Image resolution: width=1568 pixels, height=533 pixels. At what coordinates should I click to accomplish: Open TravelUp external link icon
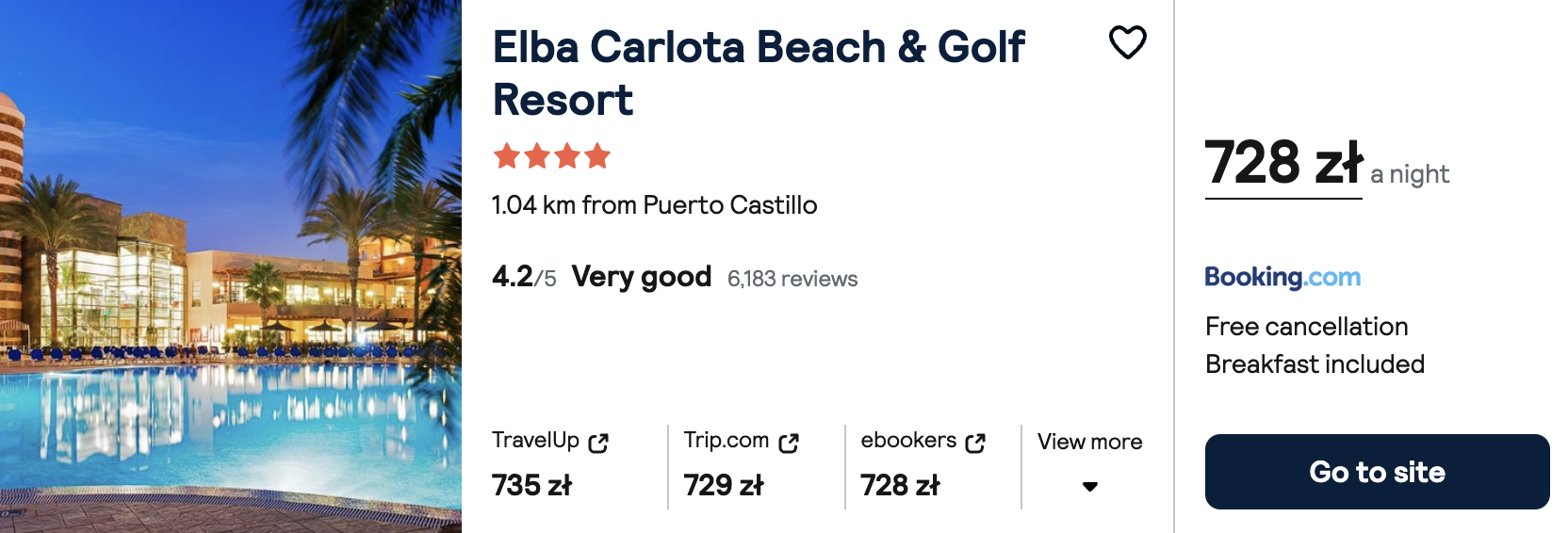(598, 443)
